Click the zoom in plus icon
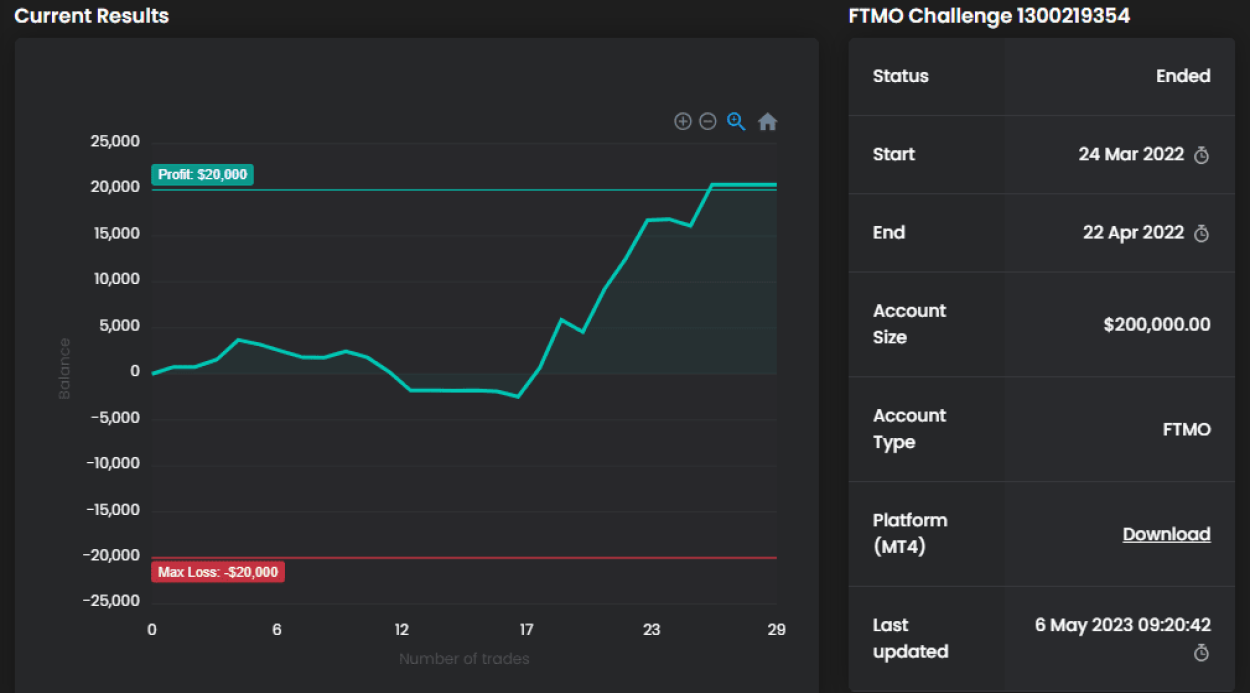The height and width of the screenshot is (693, 1250). (x=683, y=121)
